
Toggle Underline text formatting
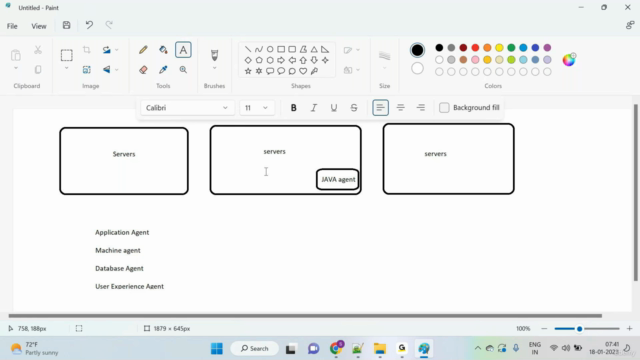coord(333,108)
